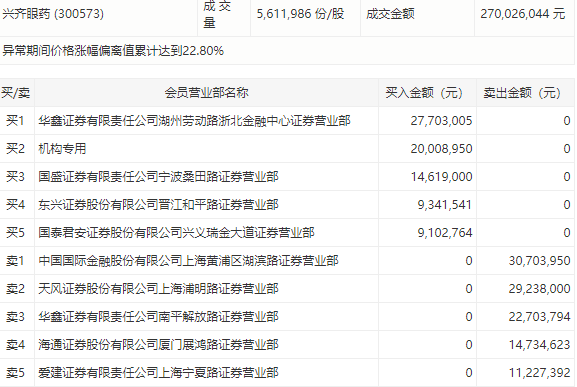Click the 异常期间价格涨幅偏离值累计达到22.80% note
Image resolution: width=577 pixels, height=387 pixels.
113,50
